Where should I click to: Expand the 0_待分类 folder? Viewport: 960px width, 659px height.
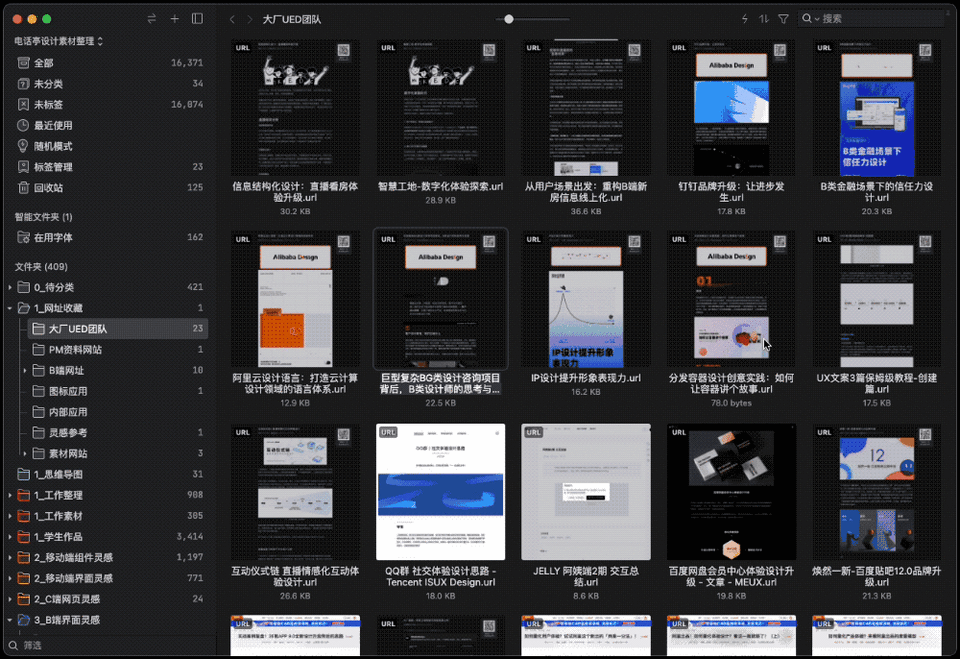(x=10, y=287)
